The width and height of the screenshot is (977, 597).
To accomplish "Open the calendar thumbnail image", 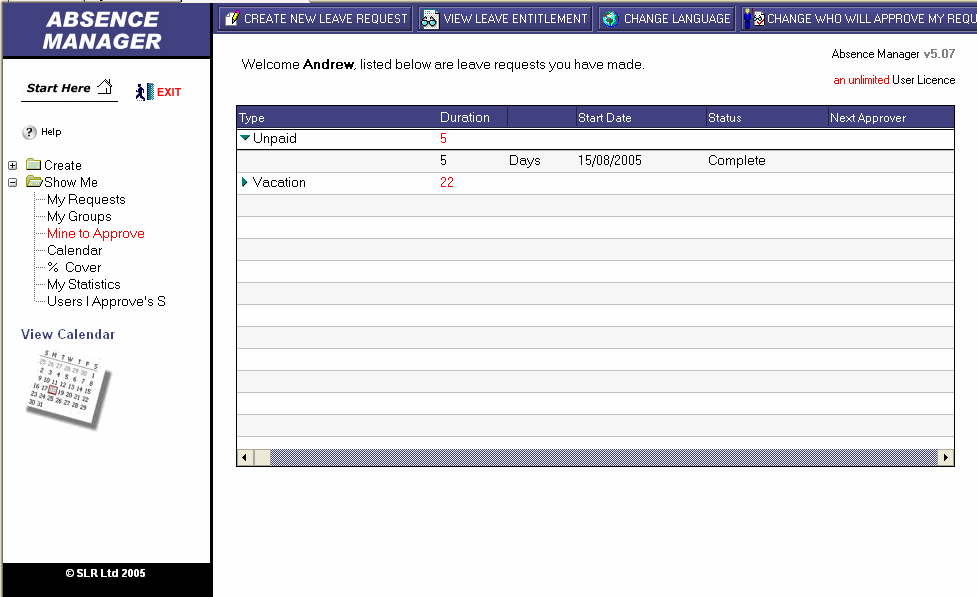I will (x=69, y=389).
